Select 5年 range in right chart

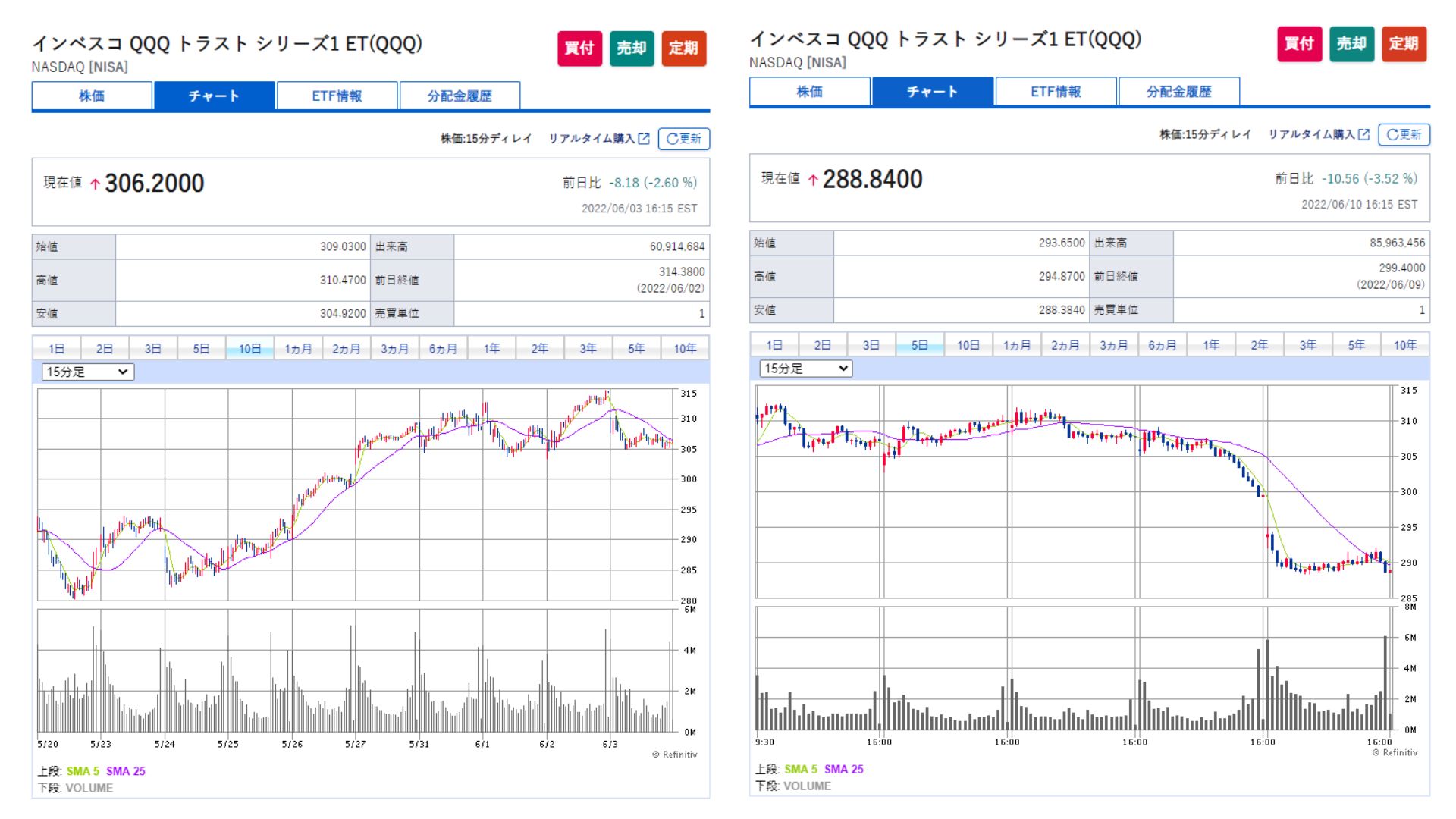[1357, 345]
